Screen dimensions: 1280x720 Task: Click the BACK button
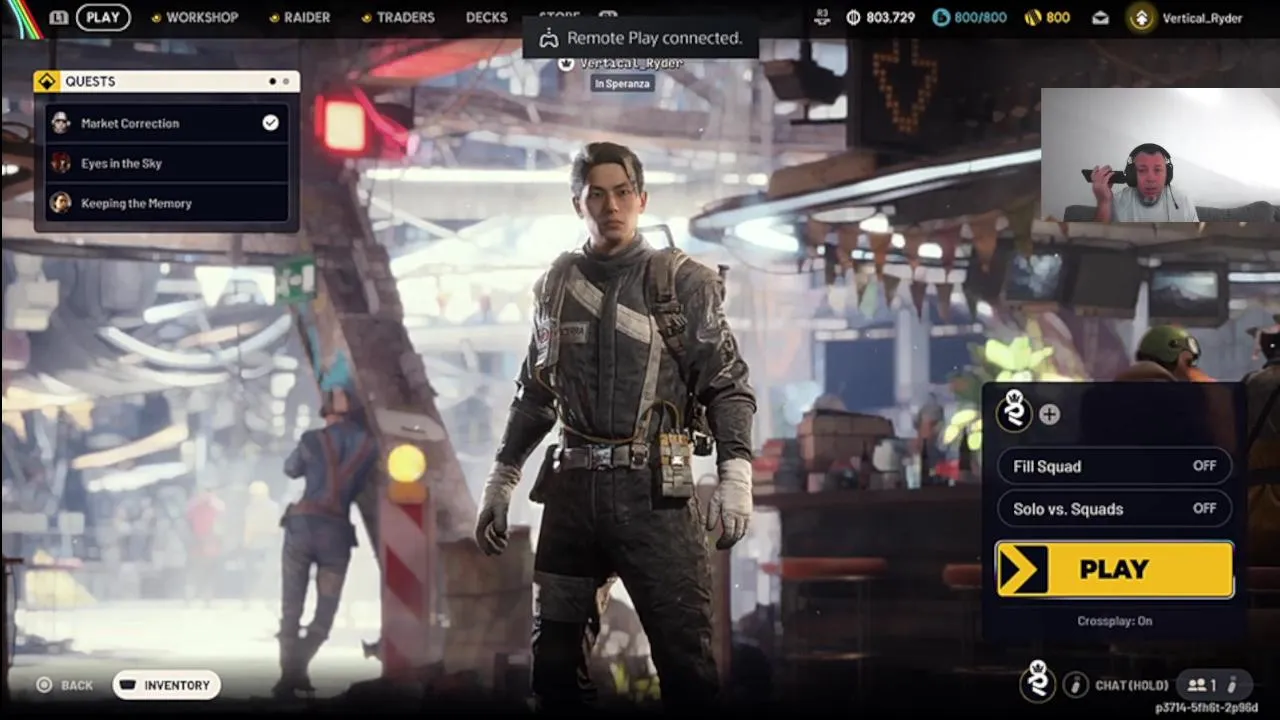[65, 685]
